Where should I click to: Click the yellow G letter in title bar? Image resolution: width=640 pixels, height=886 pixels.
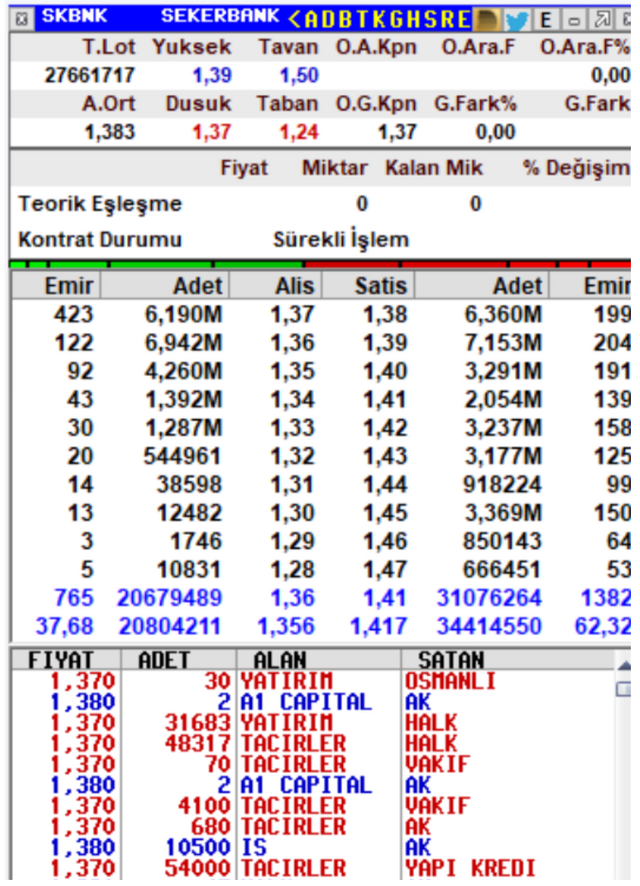pos(395,19)
